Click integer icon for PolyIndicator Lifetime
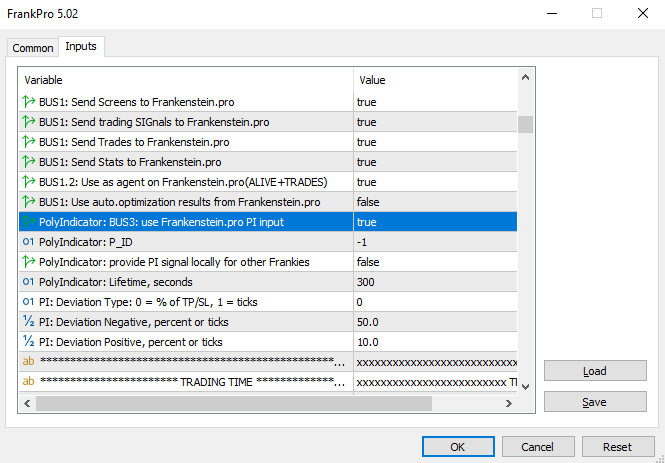The height and width of the screenshot is (463, 665). click(28, 282)
